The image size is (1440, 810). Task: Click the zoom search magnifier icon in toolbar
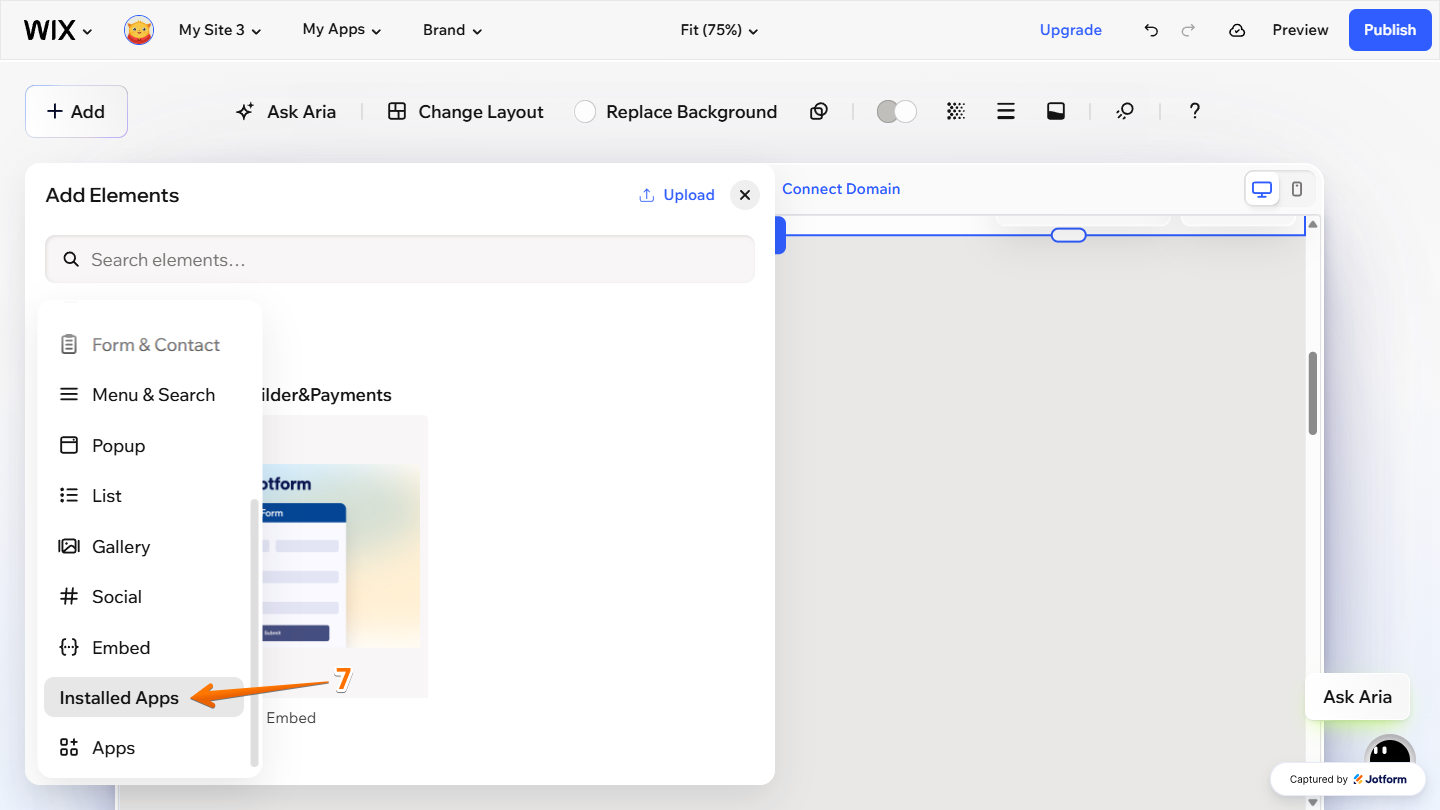pos(1125,111)
